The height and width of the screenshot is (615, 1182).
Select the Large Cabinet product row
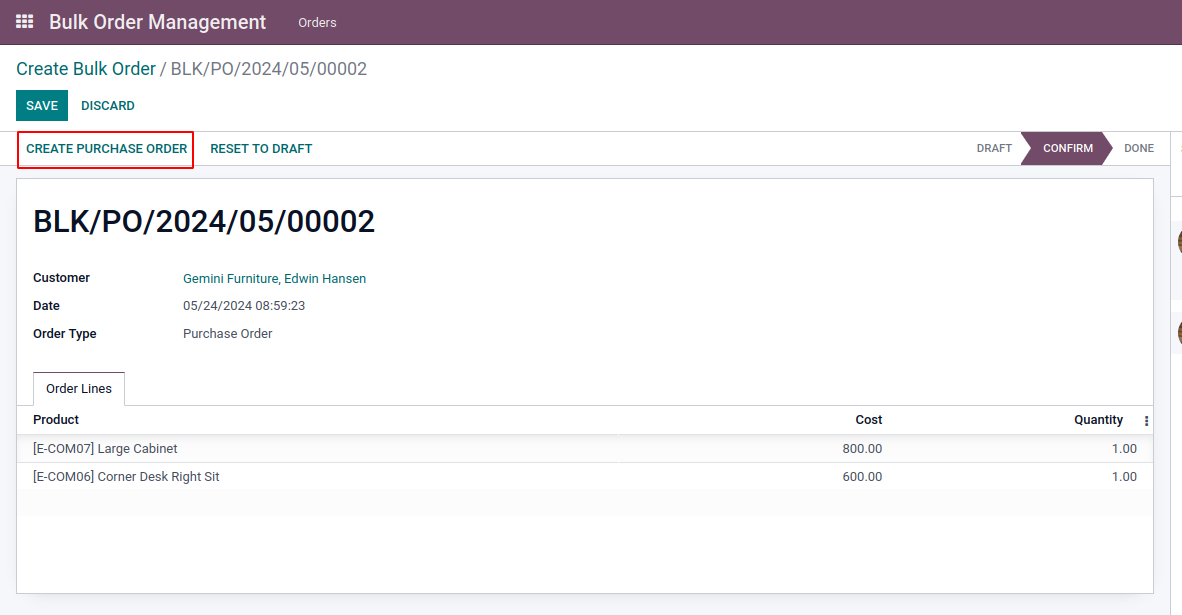pos(584,448)
